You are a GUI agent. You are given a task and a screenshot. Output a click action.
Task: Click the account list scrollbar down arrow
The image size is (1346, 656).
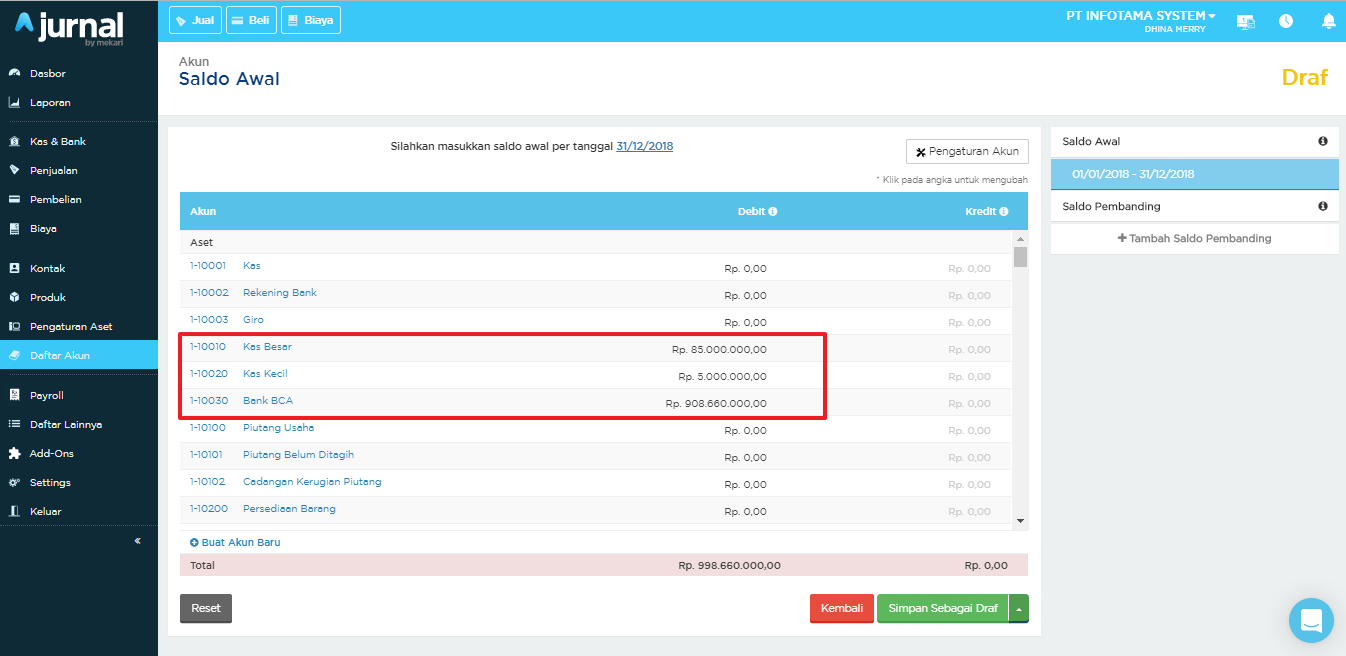(x=1020, y=521)
